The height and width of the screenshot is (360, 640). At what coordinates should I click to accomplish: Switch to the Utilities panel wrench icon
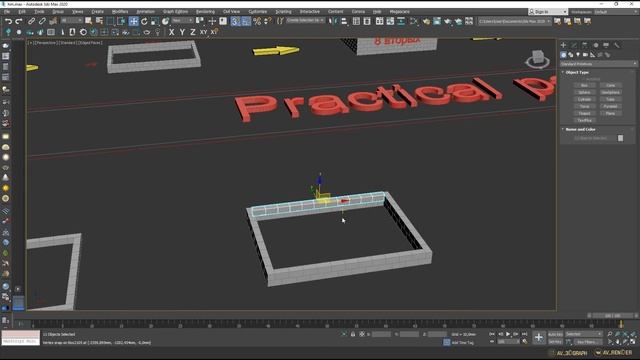617,45
